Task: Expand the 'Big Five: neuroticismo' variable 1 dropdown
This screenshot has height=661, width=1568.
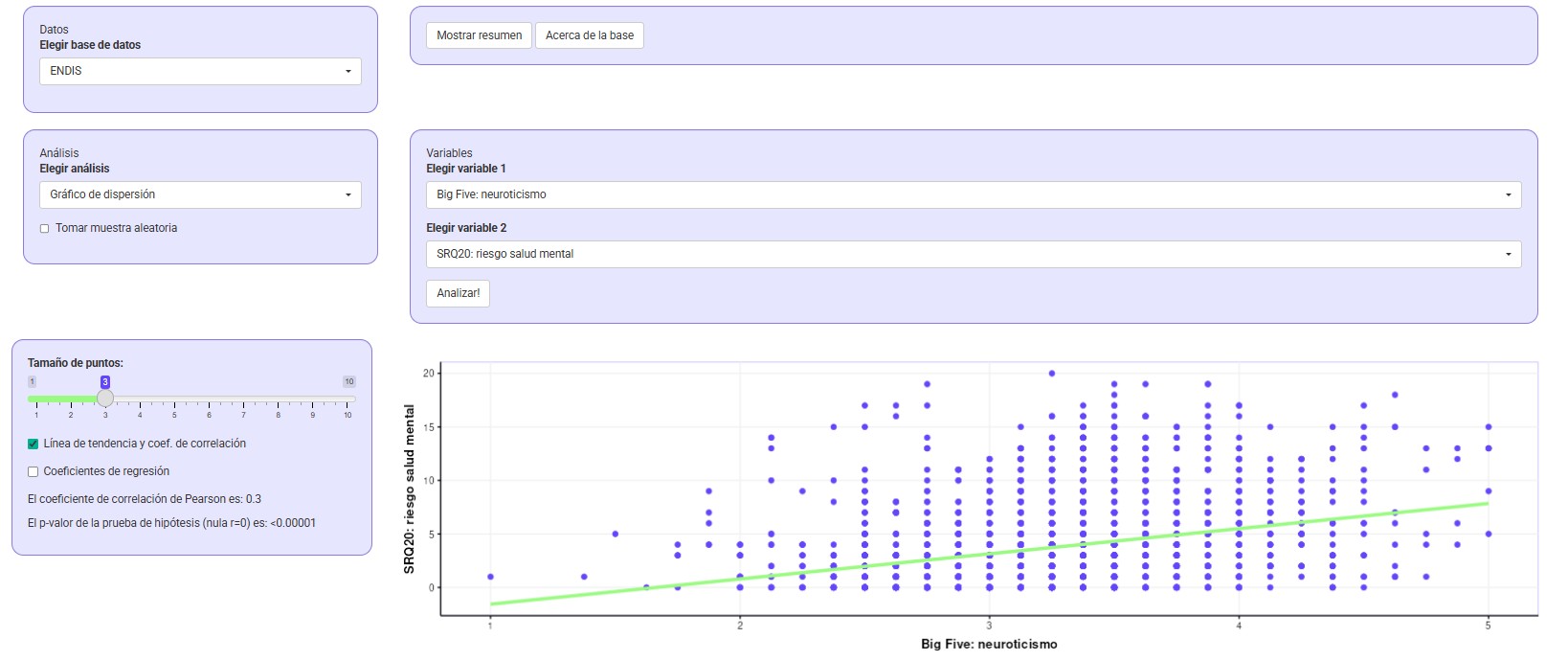Action: (x=973, y=194)
